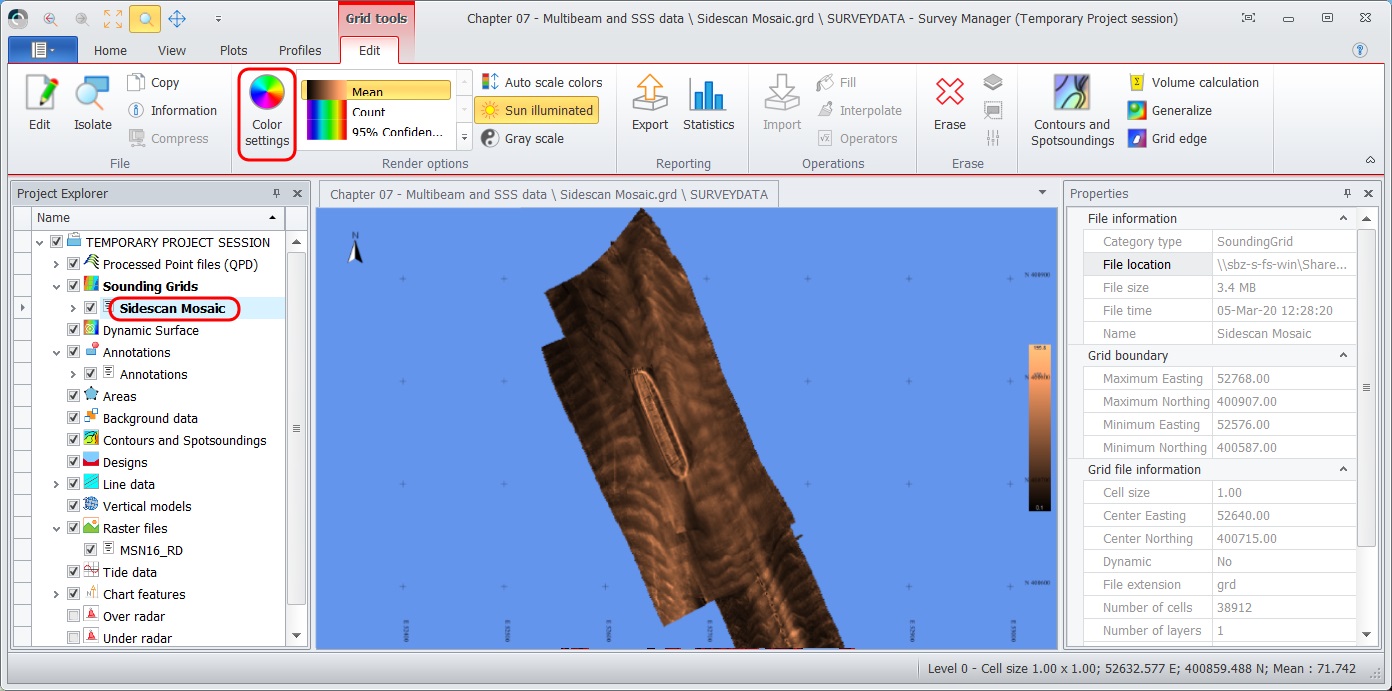Open the Plots ribbon tab
The width and height of the screenshot is (1392, 691).
point(233,50)
